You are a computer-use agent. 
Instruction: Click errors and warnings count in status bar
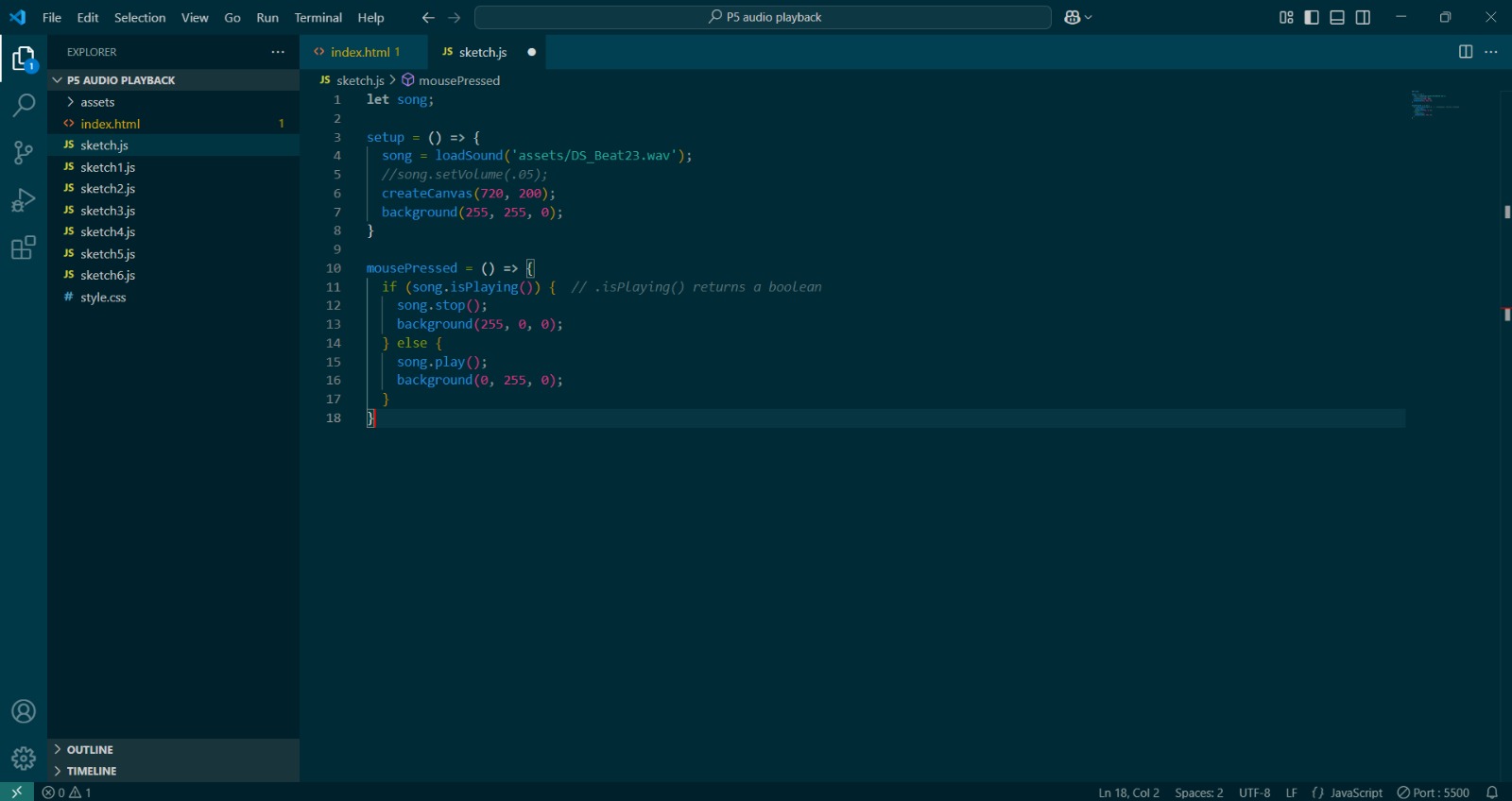pyautogui.click(x=67, y=792)
